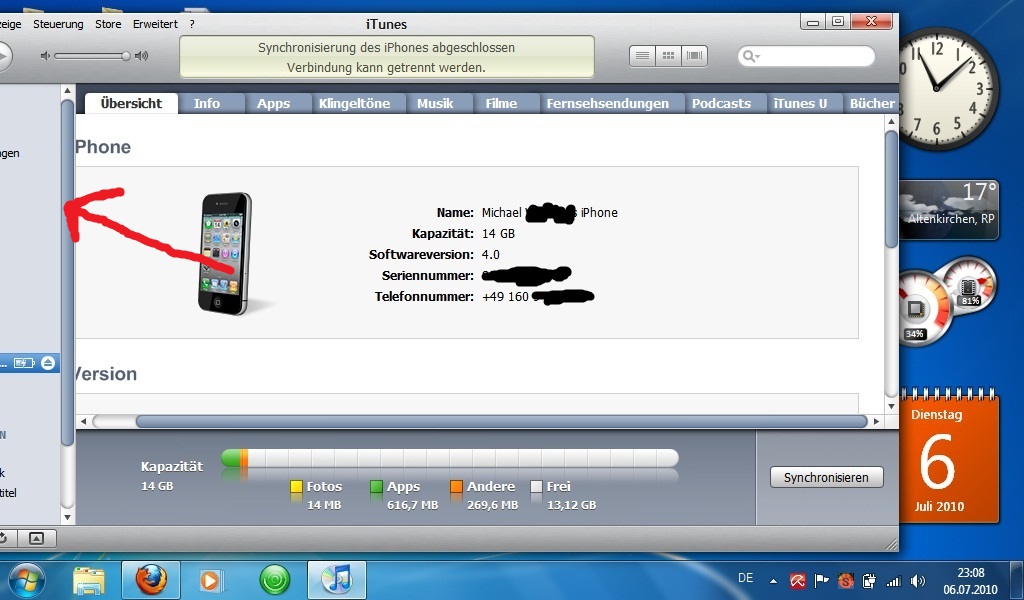The height and width of the screenshot is (600, 1024).
Task: Switch to list view
Action: [x=643, y=56]
